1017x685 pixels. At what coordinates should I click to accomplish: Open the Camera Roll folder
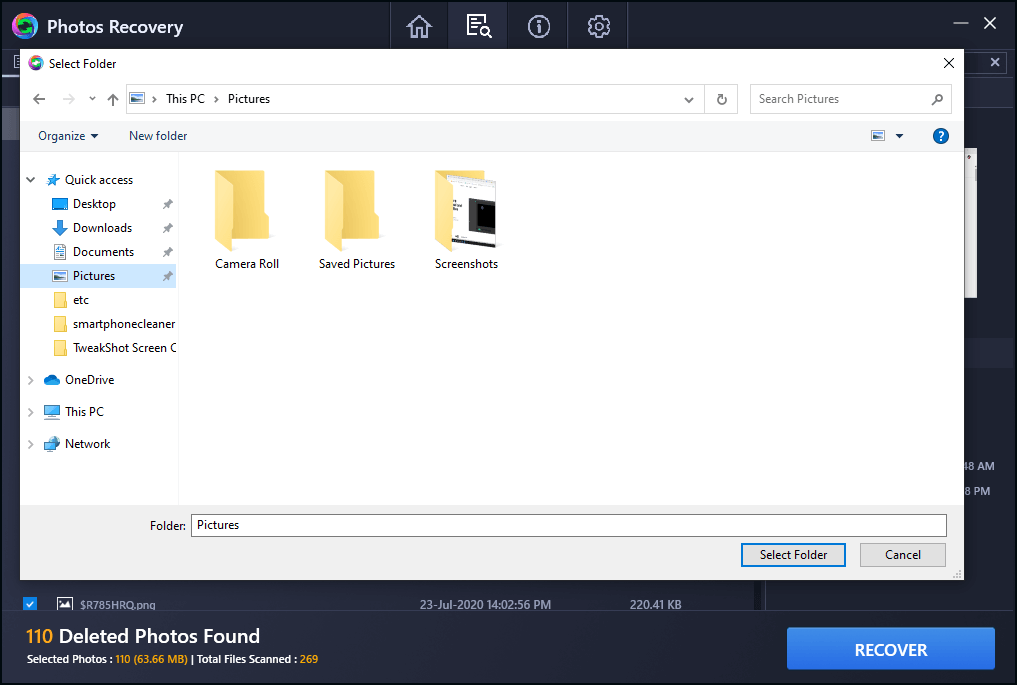click(246, 220)
